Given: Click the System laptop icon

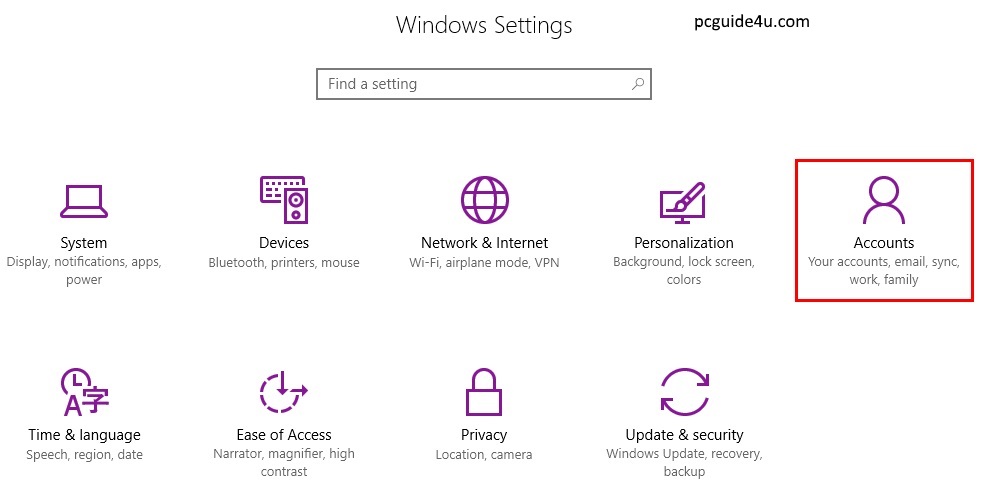Looking at the screenshot, I should tap(84, 200).
